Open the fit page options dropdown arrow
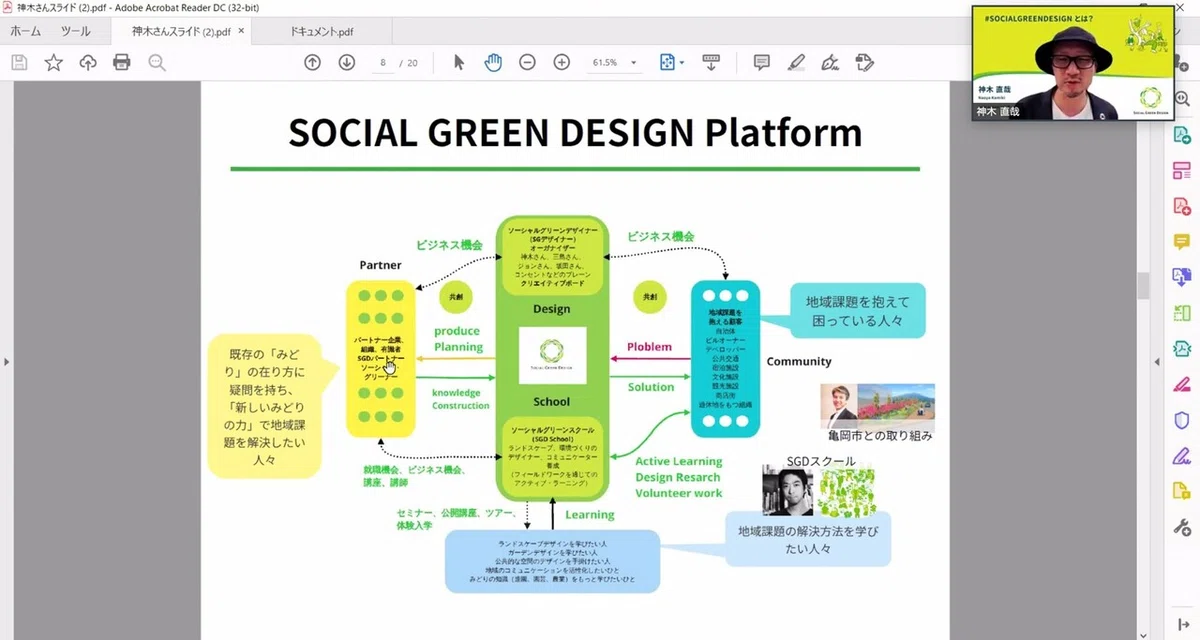Image resolution: width=1200 pixels, height=640 pixels. click(682, 62)
